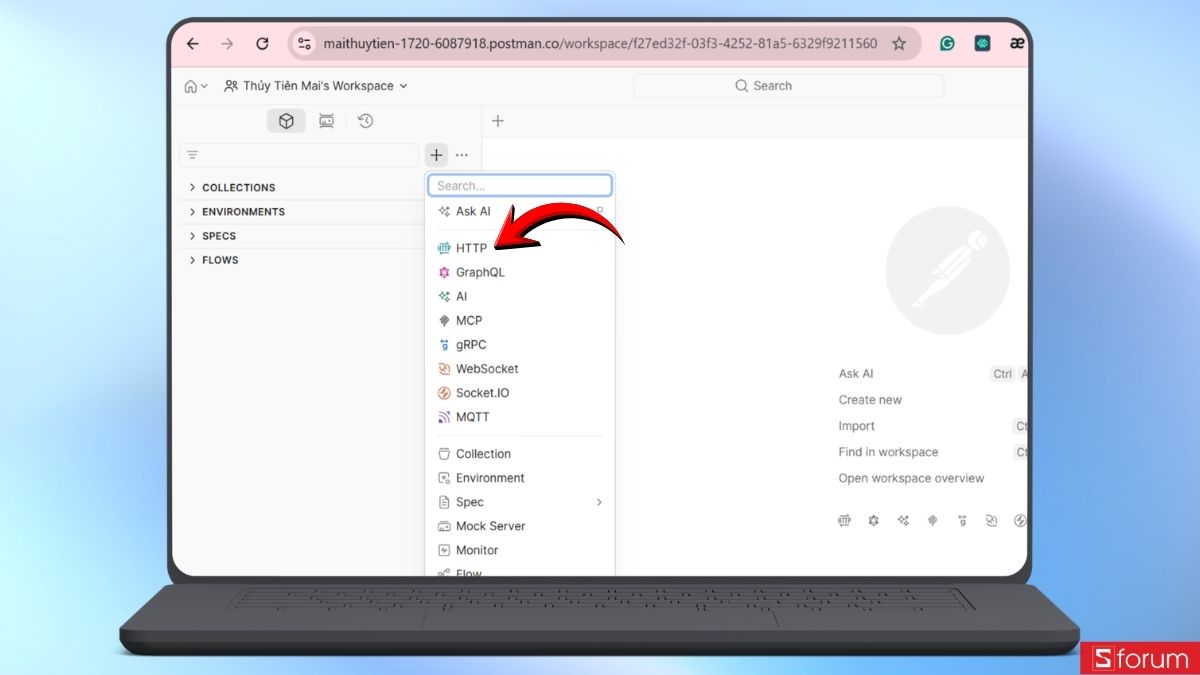Open the Collections cube sidebar tab
The image size is (1200, 675).
pos(286,121)
